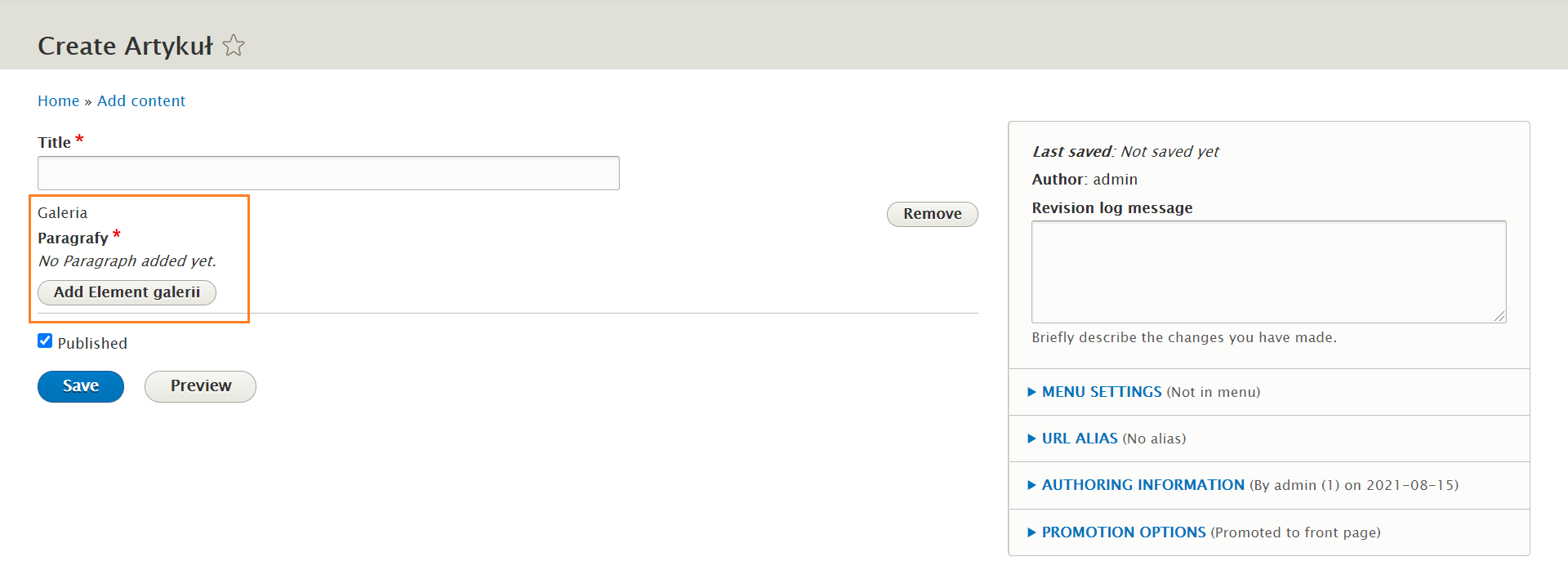Open Add content breadcrumb link
The height and width of the screenshot is (588, 1568).
point(141,100)
